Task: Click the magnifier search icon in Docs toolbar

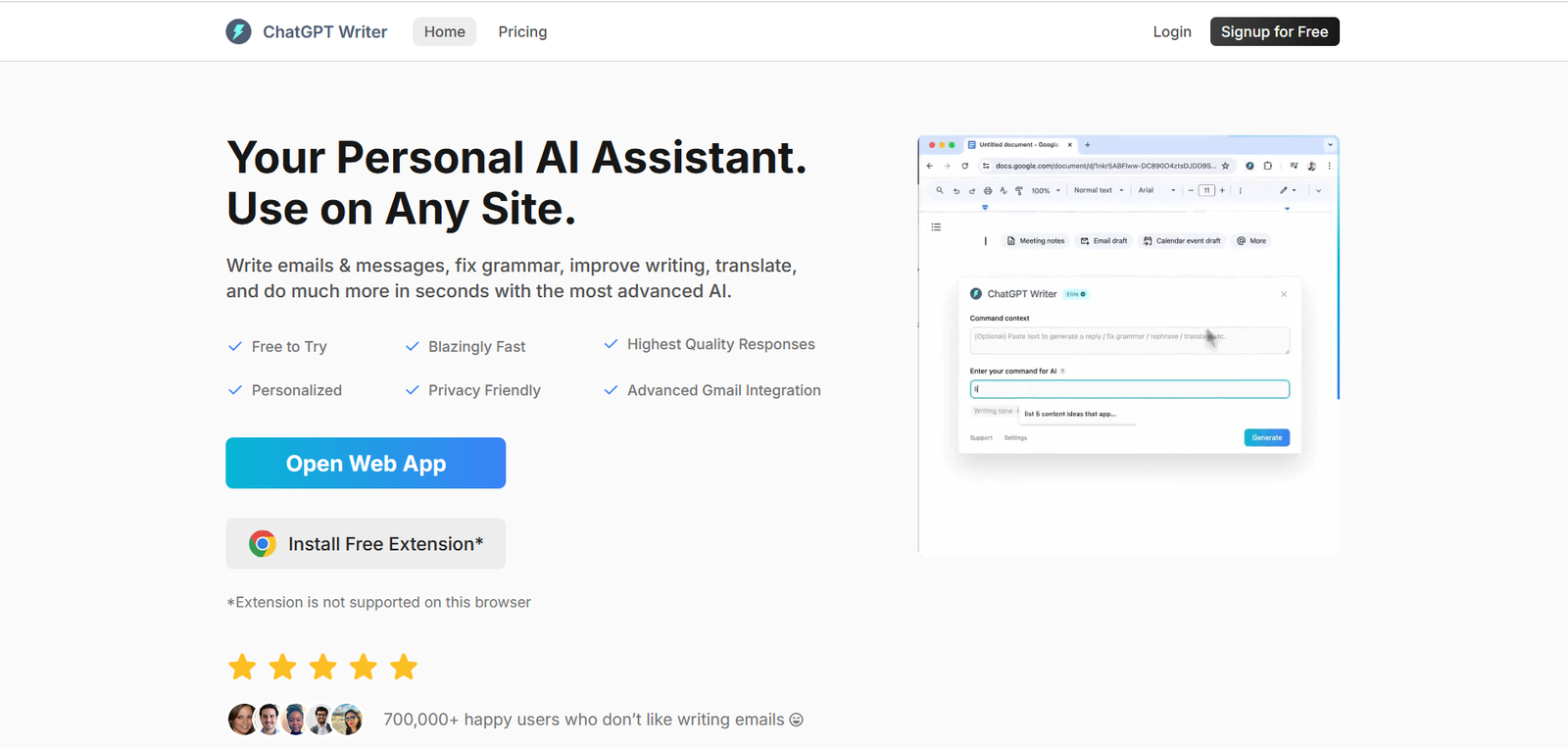Action: 940,191
